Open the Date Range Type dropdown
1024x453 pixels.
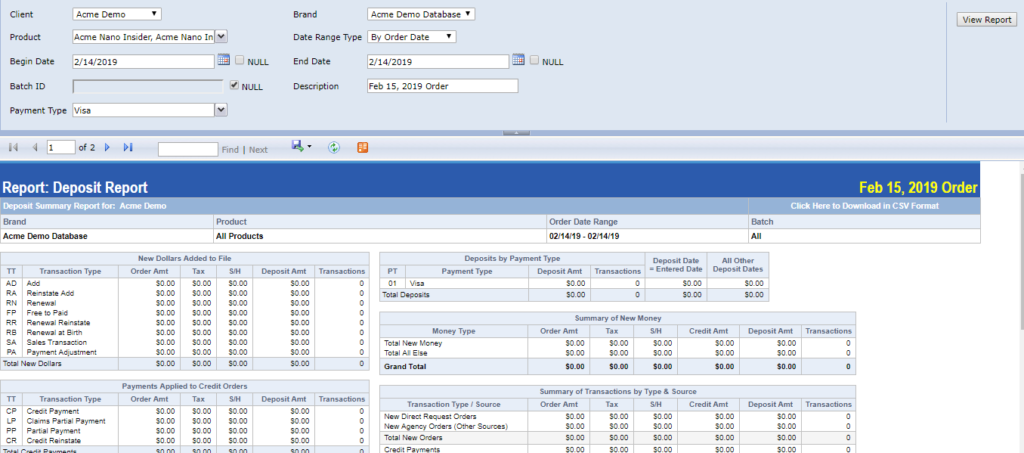pos(411,37)
